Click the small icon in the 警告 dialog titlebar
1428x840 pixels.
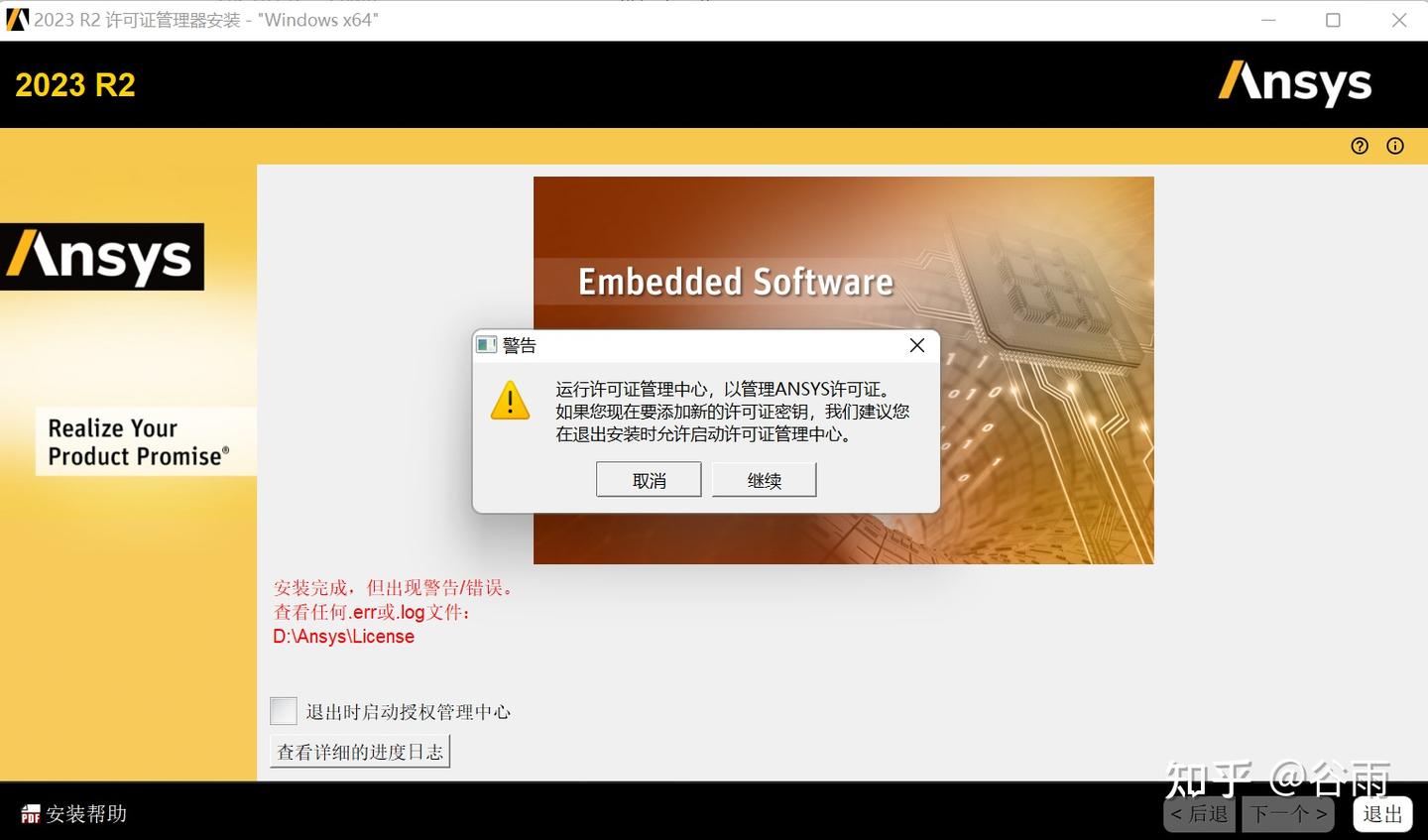click(487, 345)
